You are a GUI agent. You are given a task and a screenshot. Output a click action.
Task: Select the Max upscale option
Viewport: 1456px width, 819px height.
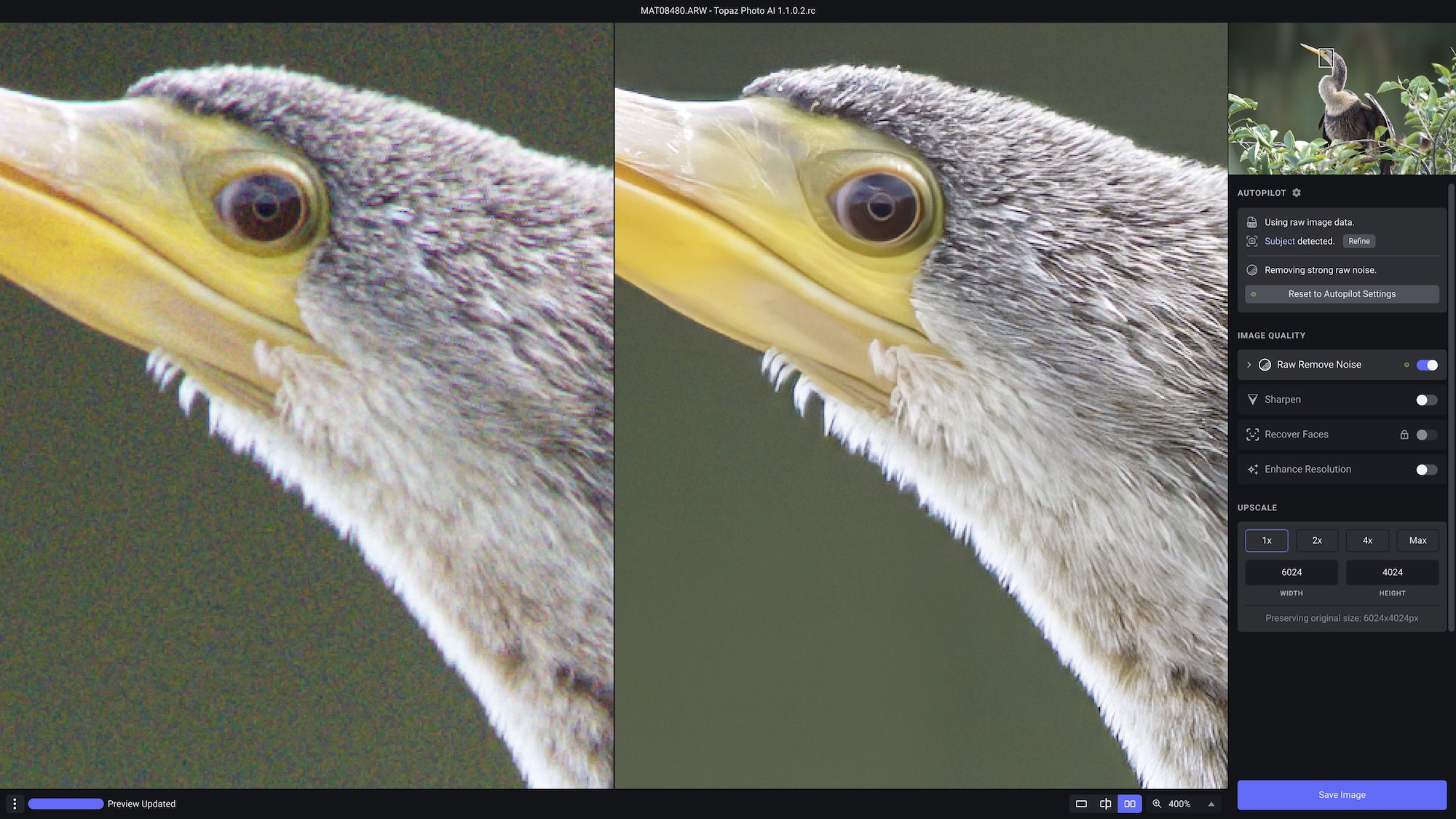click(1417, 540)
